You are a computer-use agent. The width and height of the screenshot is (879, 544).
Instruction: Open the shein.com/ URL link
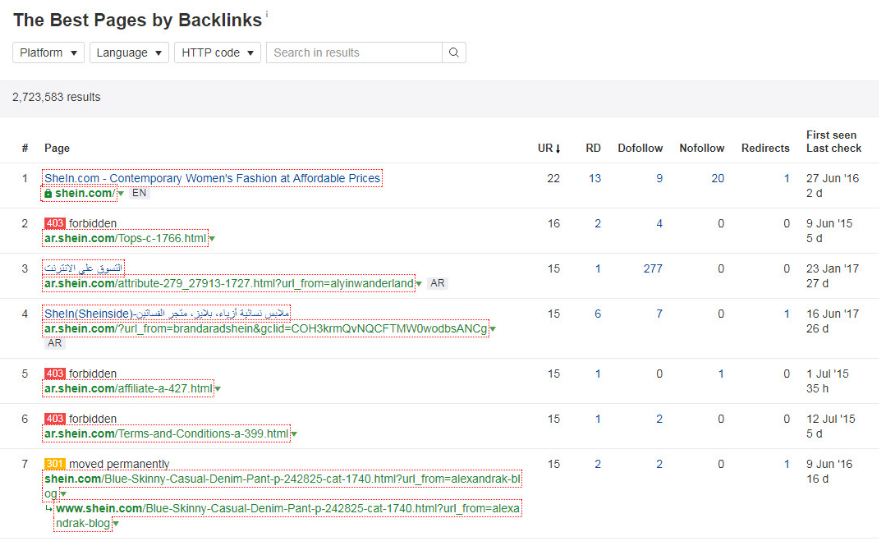tap(85, 193)
